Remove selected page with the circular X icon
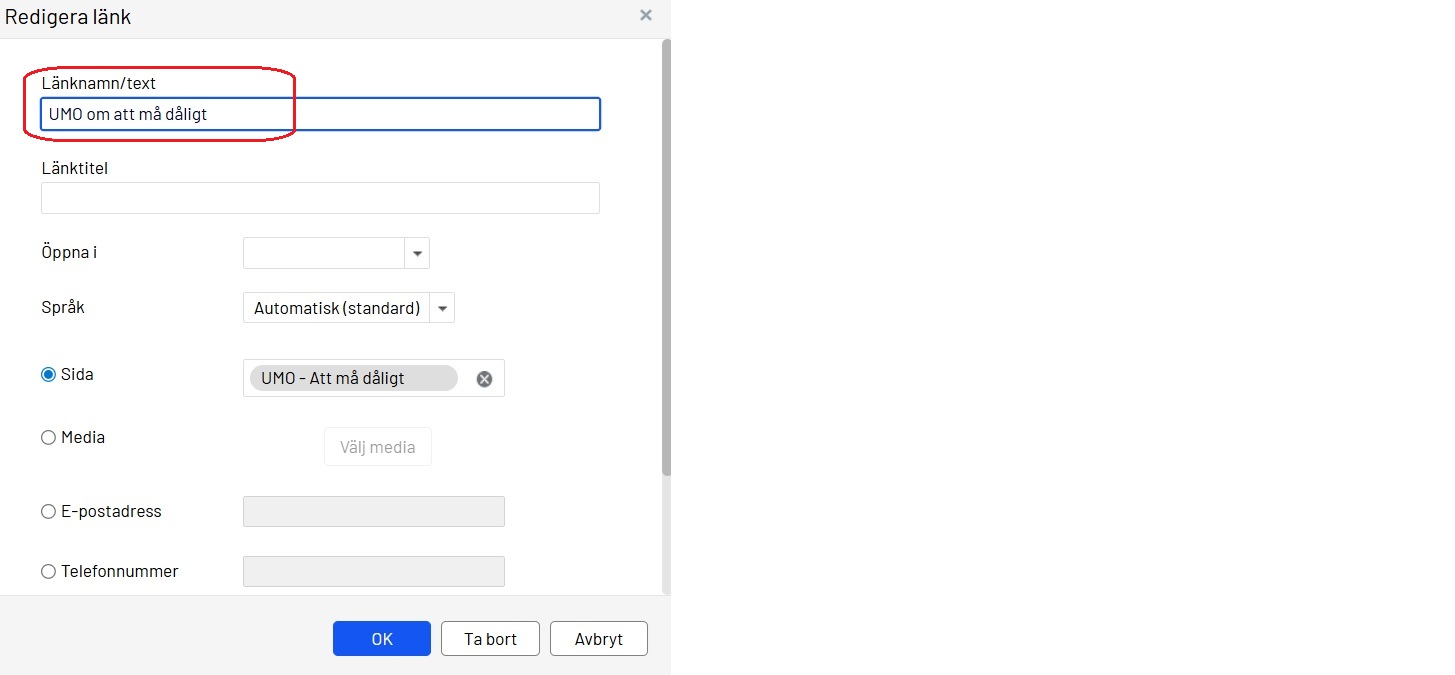Image resolution: width=1455 pixels, height=675 pixels. click(x=484, y=378)
